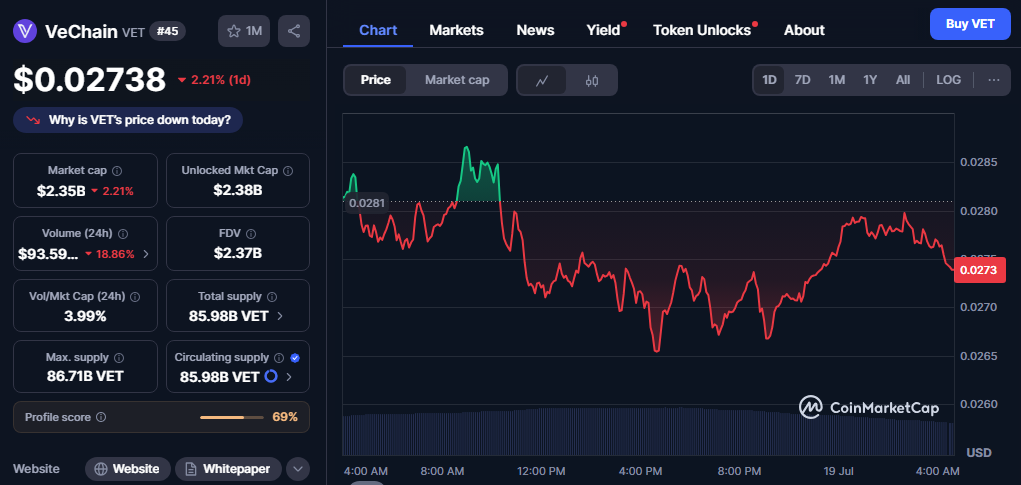Viewport: 1021px width, 485px height.
Task: Click the FDV info icon
Action: click(251, 233)
